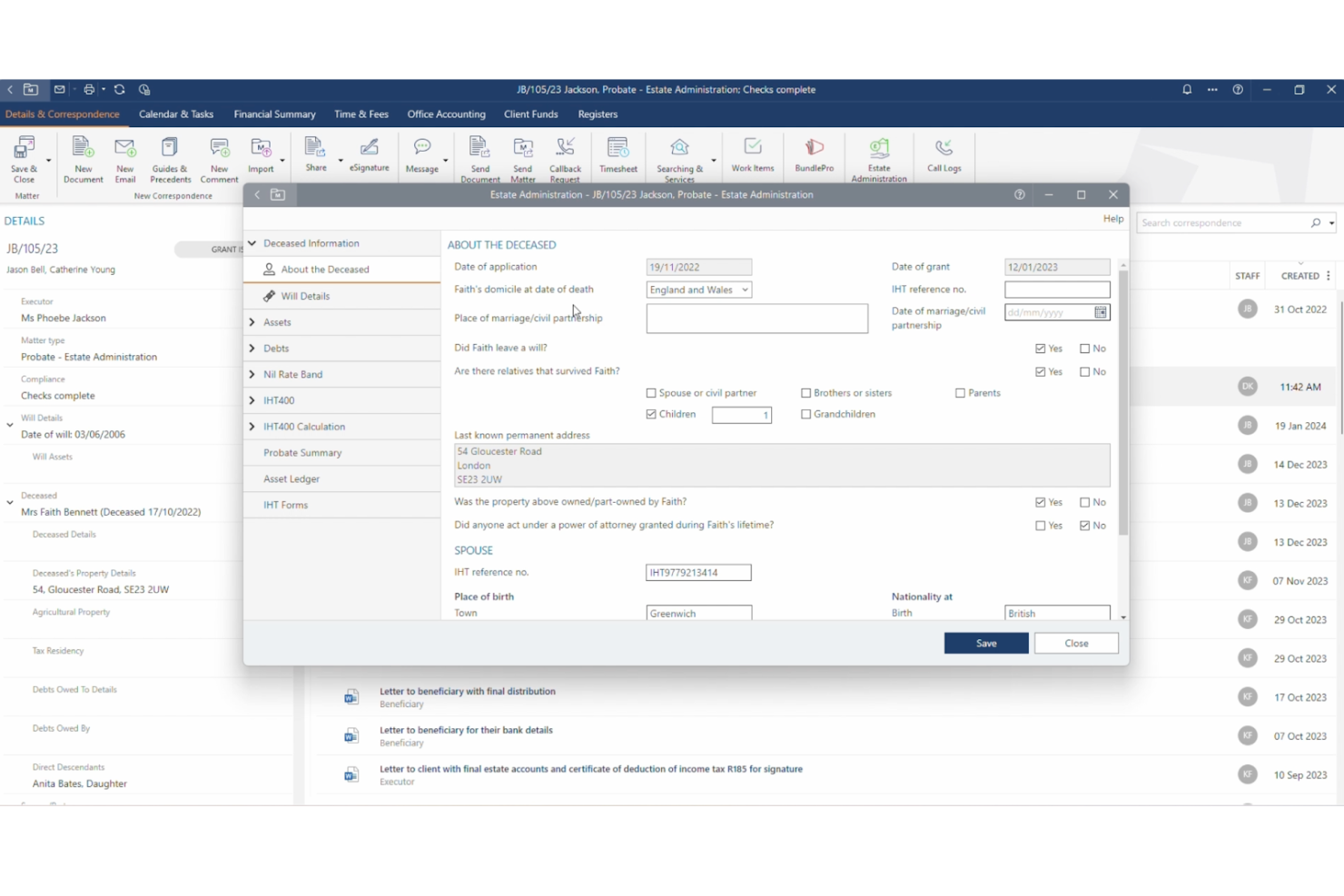Switch to Client Funds tab
This screenshot has height=896, width=1344.
pos(530,114)
